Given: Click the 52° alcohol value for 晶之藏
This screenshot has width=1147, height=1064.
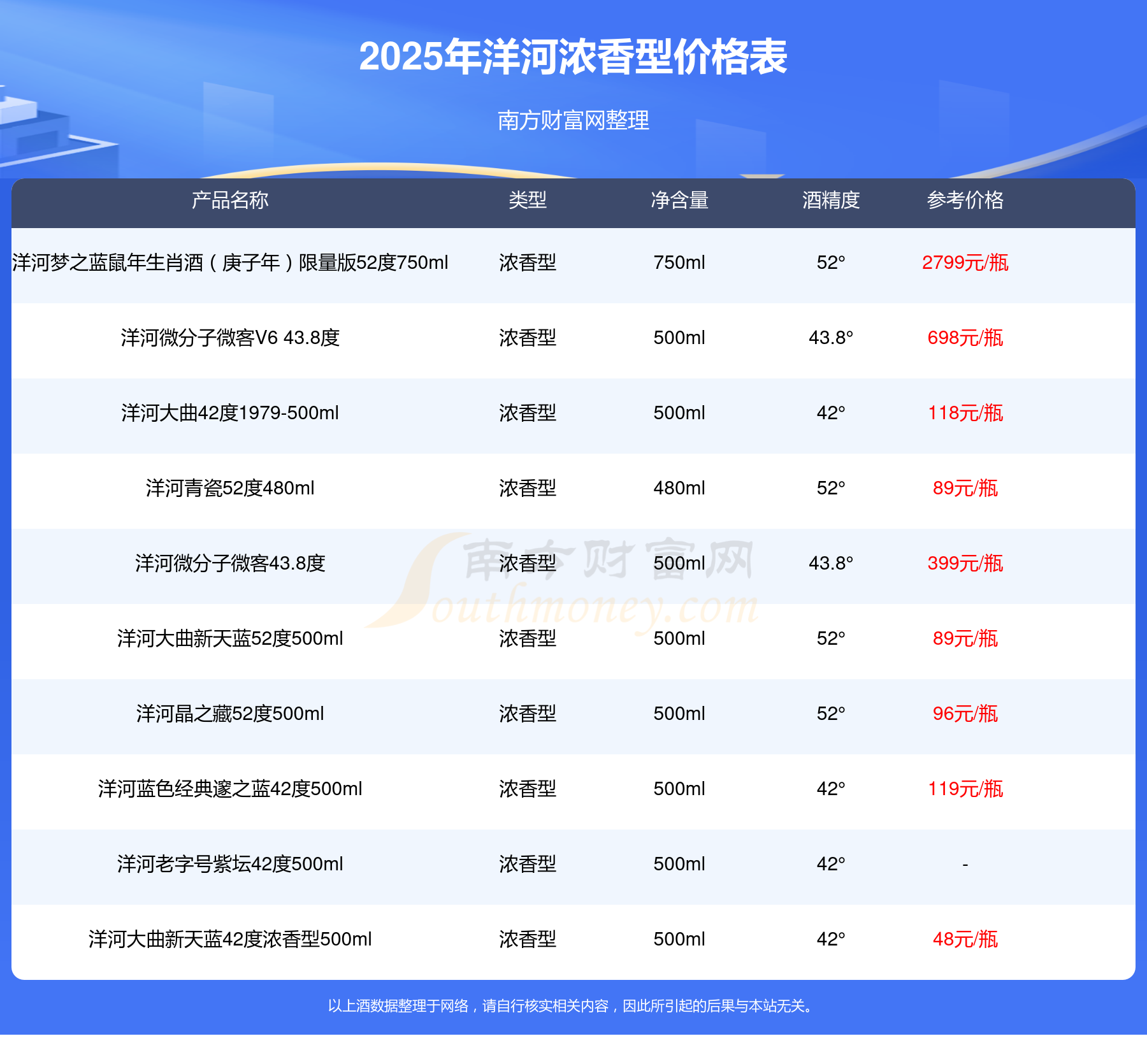Looking at the screenshot, I should [x=831, y=714].
